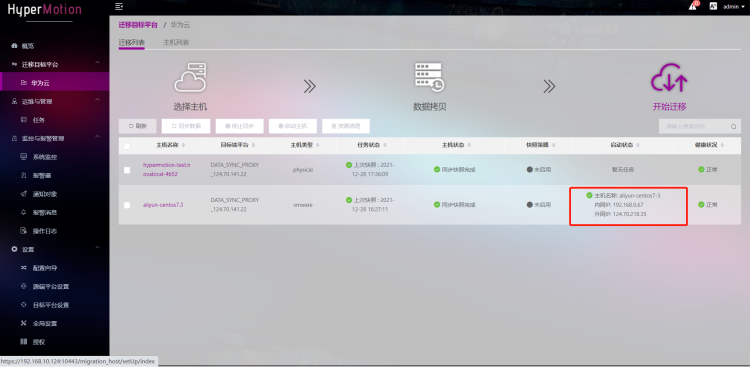This screenshot has width=750, height=367.
Task: Click the 开始迁移 cloud arrows step icon
Action: (669, 78)
